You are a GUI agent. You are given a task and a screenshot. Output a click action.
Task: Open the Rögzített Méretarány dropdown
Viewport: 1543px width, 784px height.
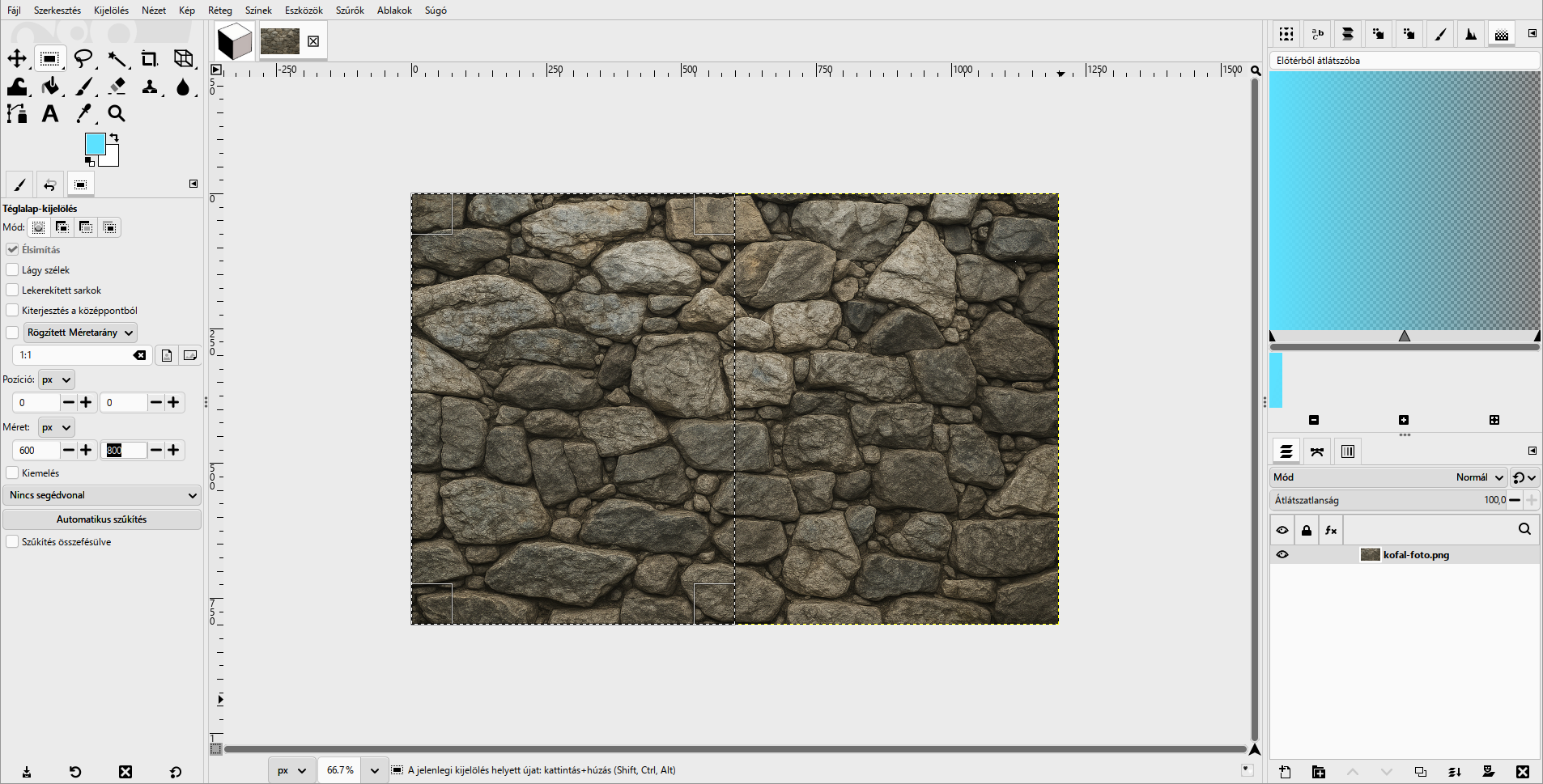[80, 333]
